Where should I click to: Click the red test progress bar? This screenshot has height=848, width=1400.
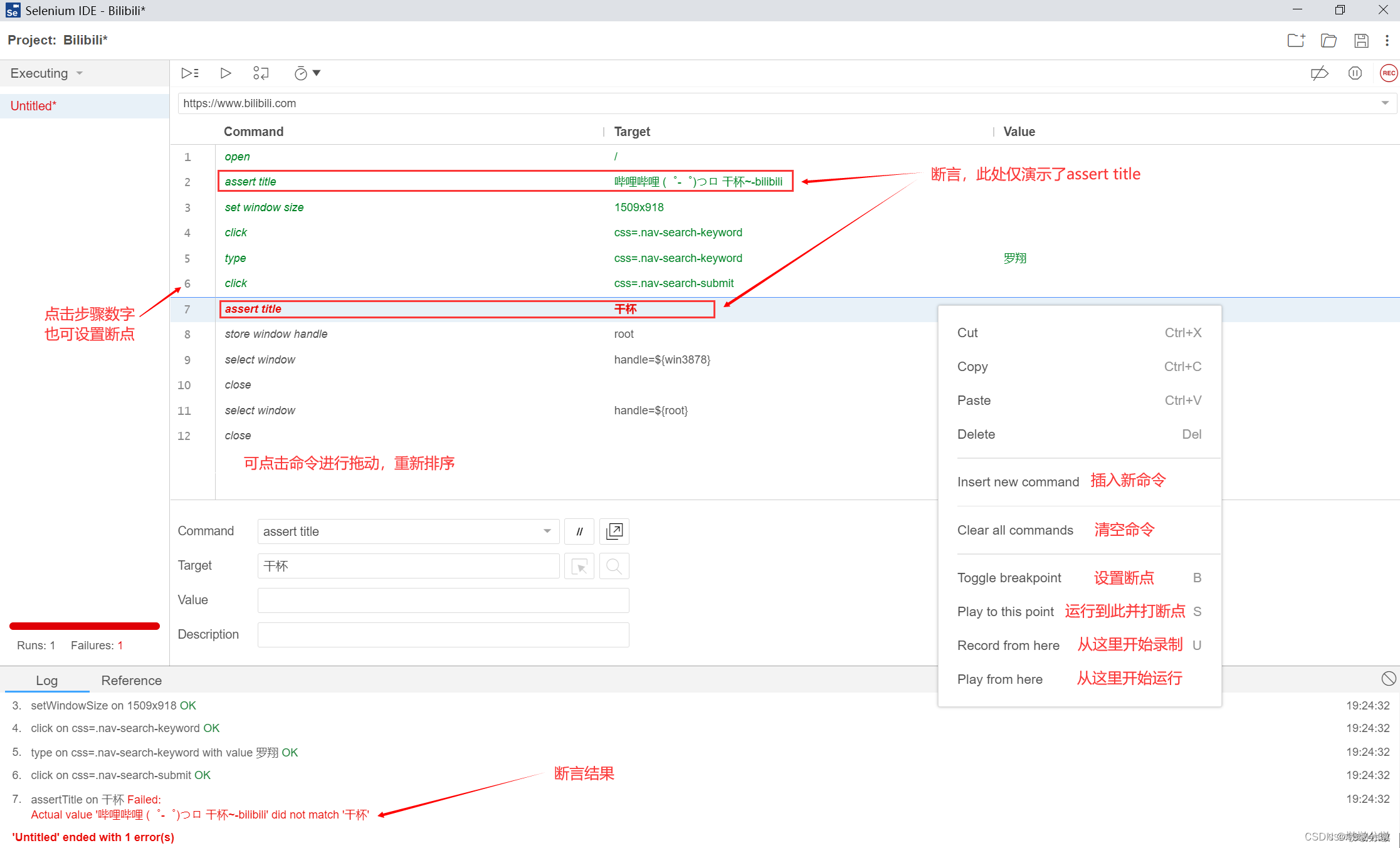85,626
